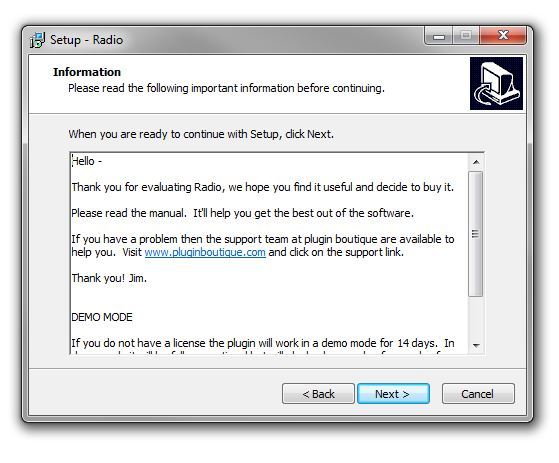Viewport: 559px width, 463px height.
Task: Continue setup with the Next > button
Action: pos(393,394)
